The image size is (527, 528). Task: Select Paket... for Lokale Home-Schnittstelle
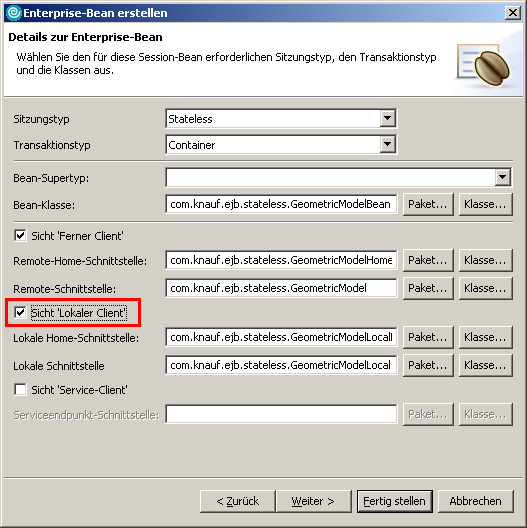coord(428,337)
